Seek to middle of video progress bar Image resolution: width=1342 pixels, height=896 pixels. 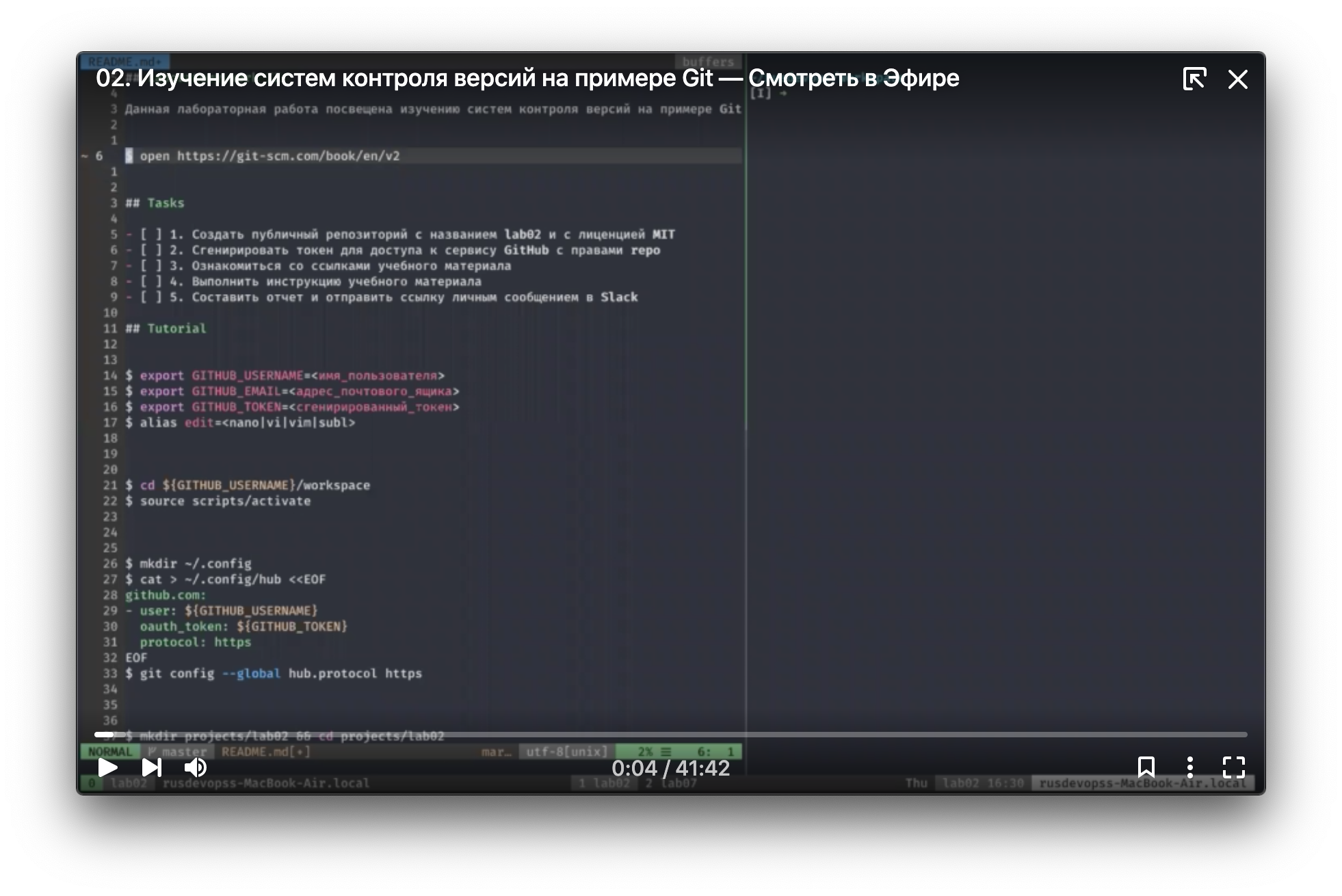[x=671, y=735]
